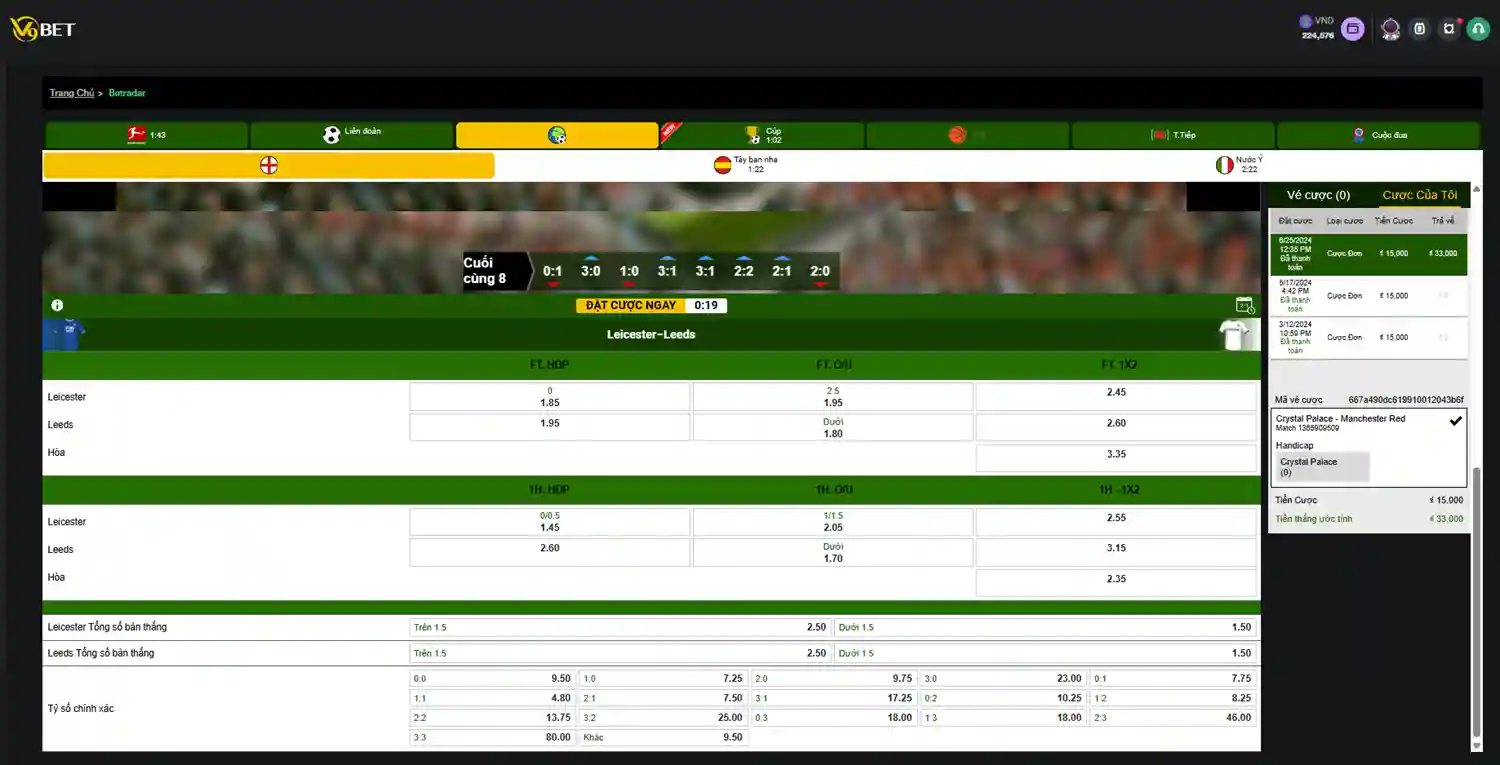This screenshot has height=765, width=1500.
Task: Click the V9BET logo
Action: pos(44,29)
